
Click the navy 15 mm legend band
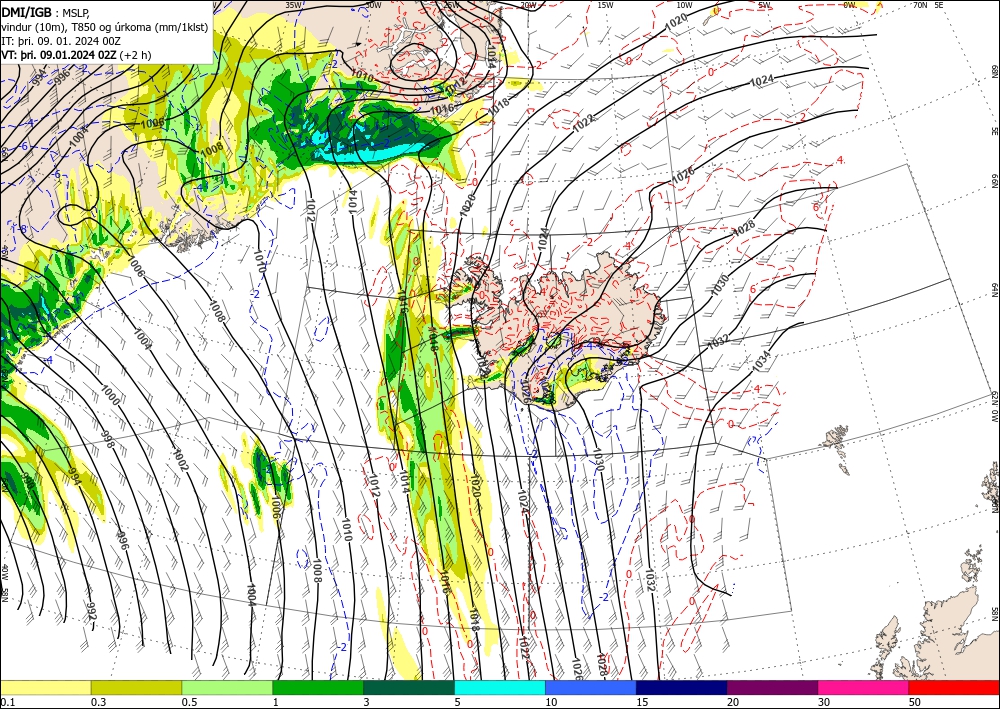[x=681, y=687]
